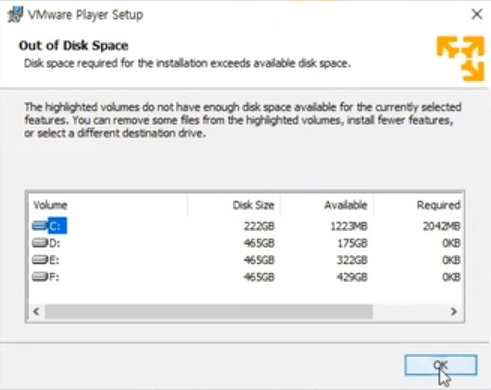Click the horizontal scrollbar thumb
The image size is (491, 390).
click(209, 311)
